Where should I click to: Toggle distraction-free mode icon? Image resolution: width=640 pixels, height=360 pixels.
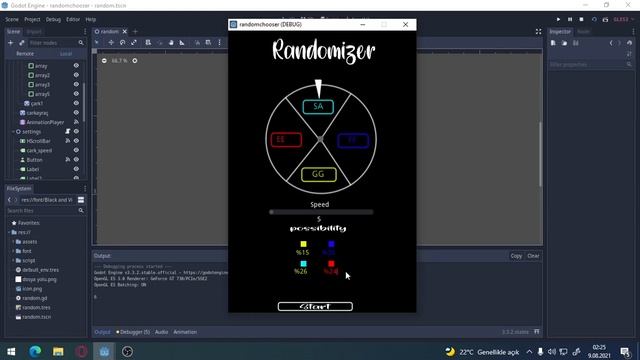[538, 31]
